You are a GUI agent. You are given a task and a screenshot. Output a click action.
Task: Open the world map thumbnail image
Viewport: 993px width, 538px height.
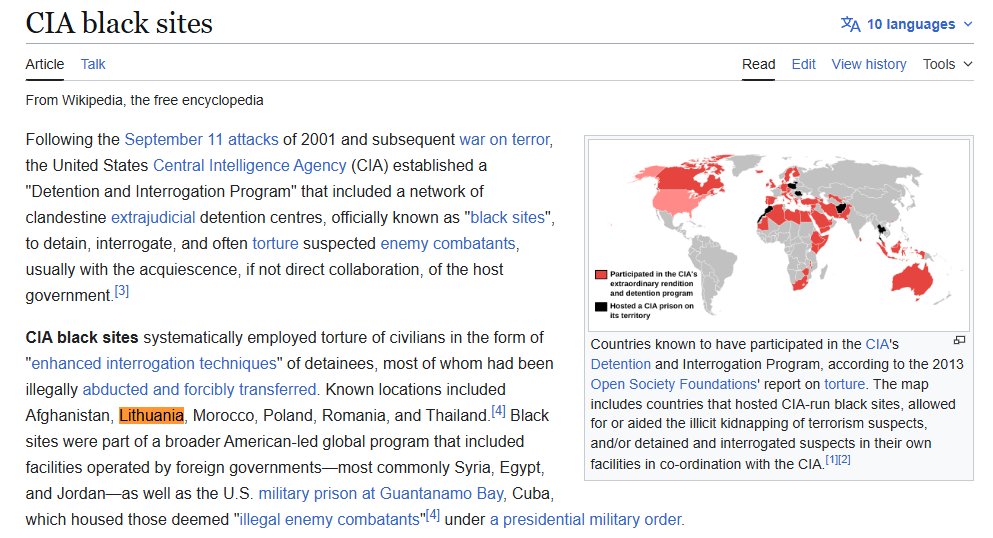778,235
